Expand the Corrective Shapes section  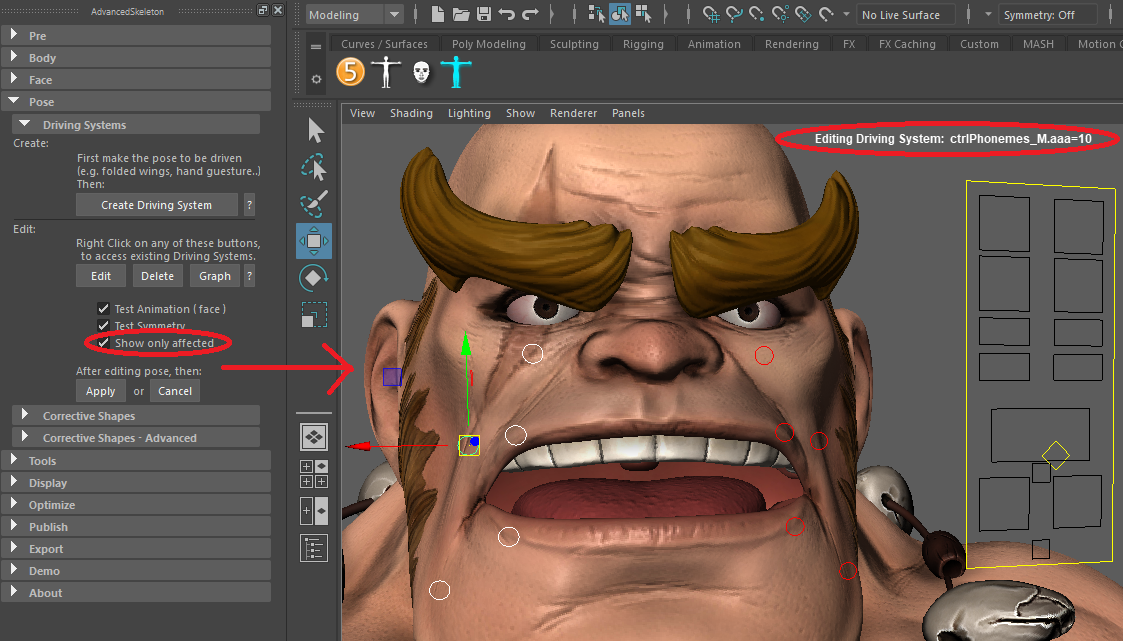pos(88,416)
